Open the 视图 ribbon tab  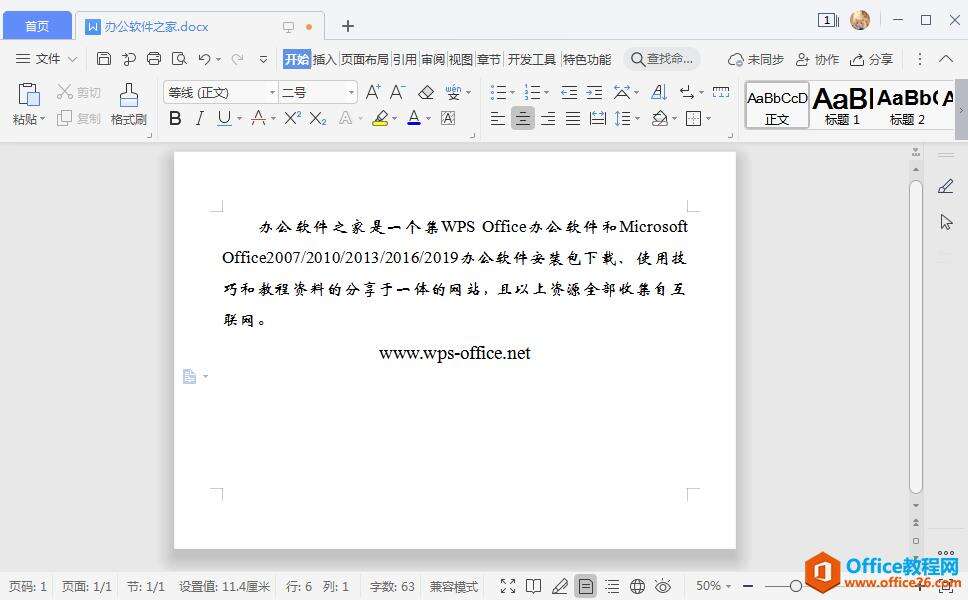(460, 59)
